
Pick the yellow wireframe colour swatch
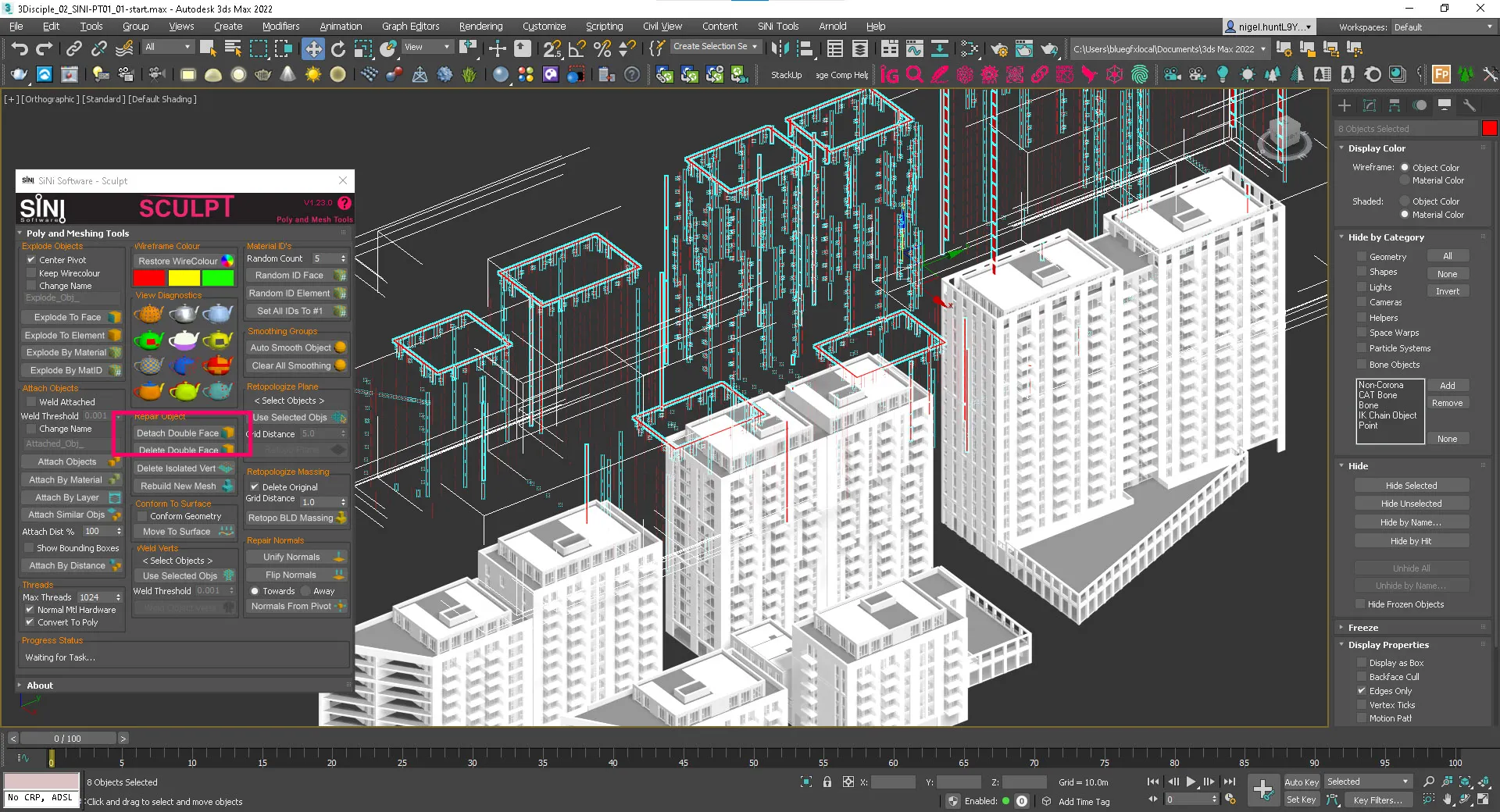click(x=184, y=278)
